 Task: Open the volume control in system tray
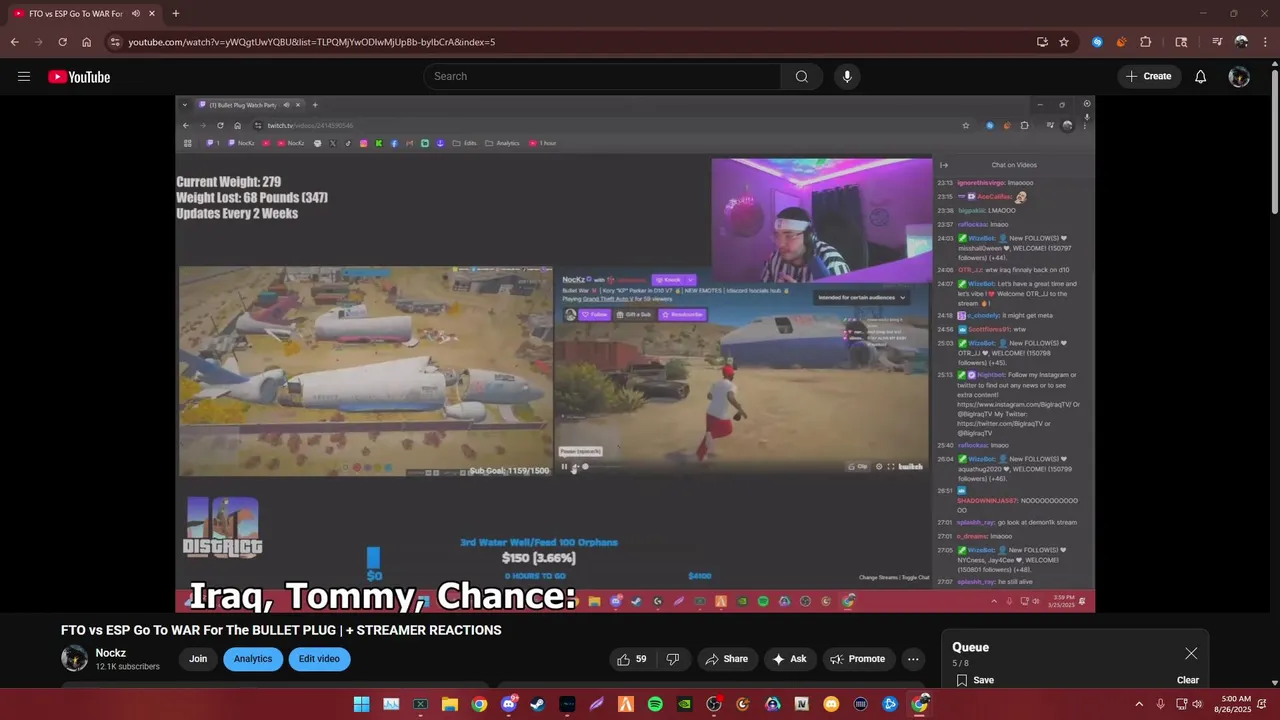1197,704
